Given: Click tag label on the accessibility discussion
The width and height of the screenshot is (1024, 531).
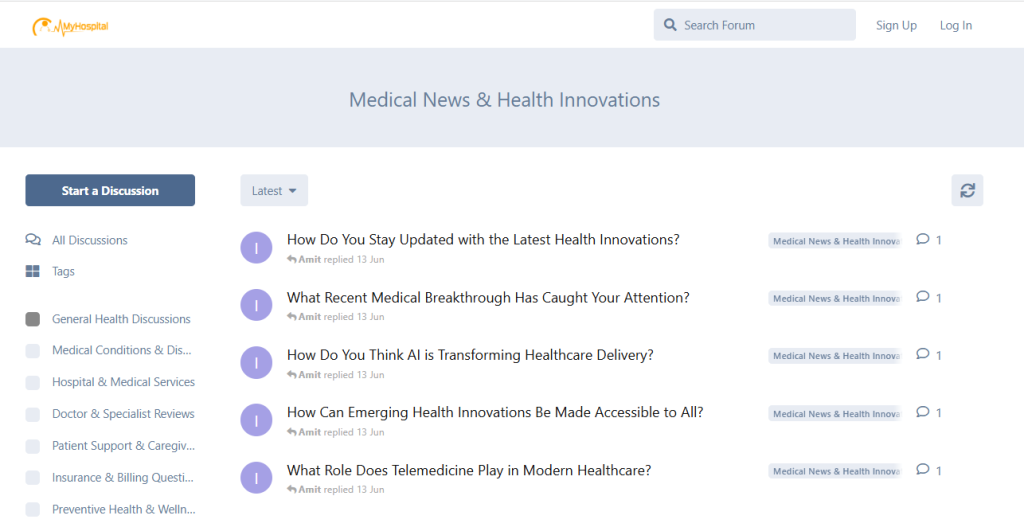Looking at the screenshot, I should click(835, 414).
